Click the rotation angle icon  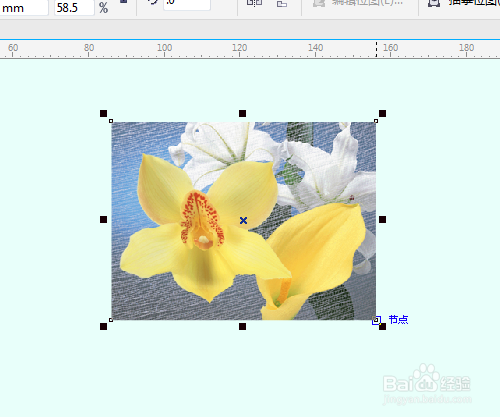click(153, 2)
